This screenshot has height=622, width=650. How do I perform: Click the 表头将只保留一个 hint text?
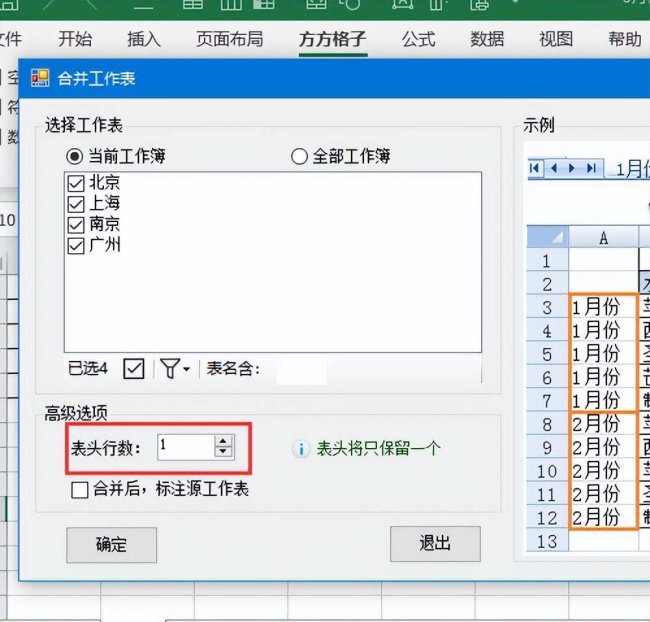[x=378, y=448]
